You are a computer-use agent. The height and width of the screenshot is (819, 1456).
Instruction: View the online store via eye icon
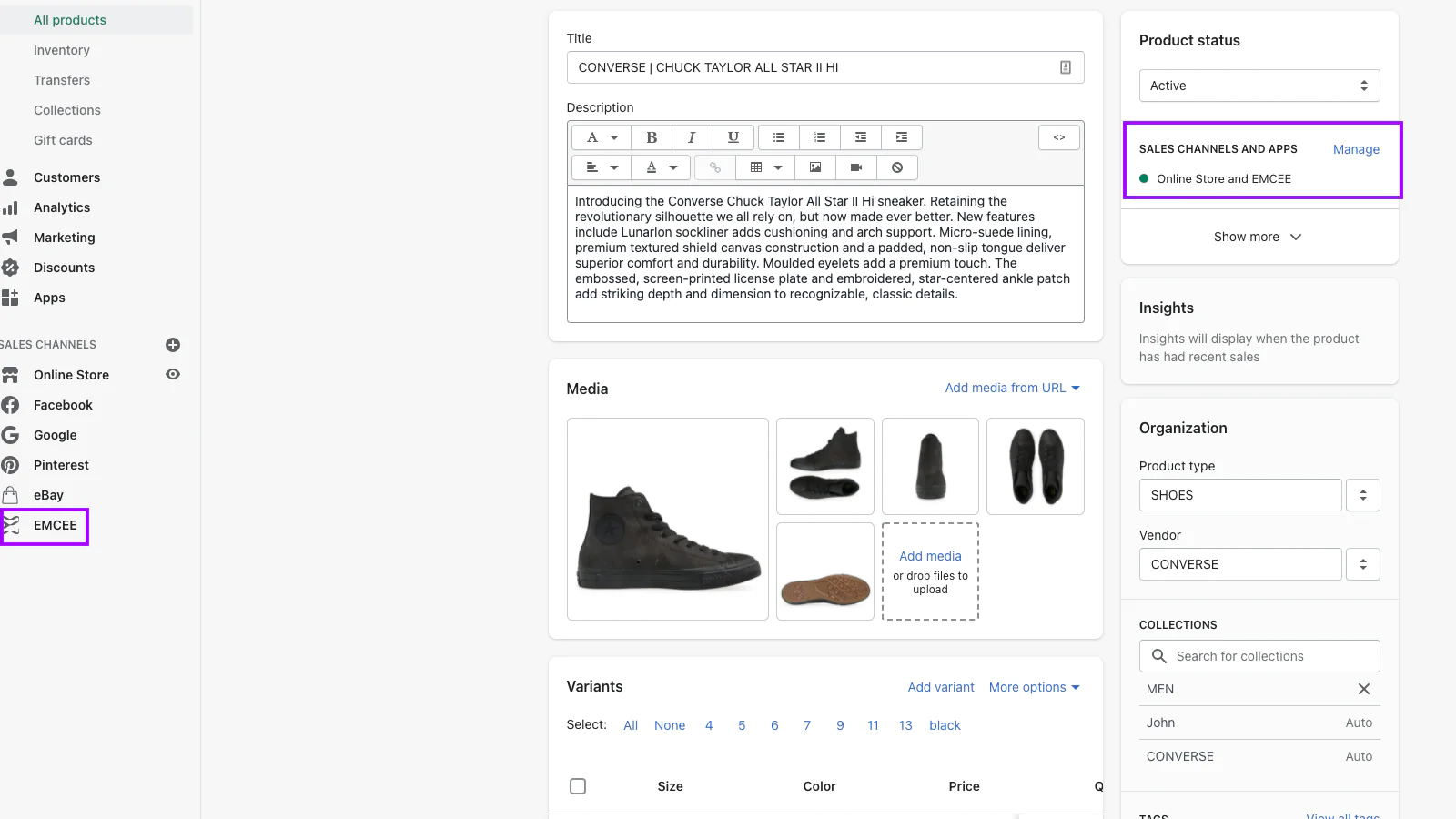pyautogui.click(x=173, y=374)
